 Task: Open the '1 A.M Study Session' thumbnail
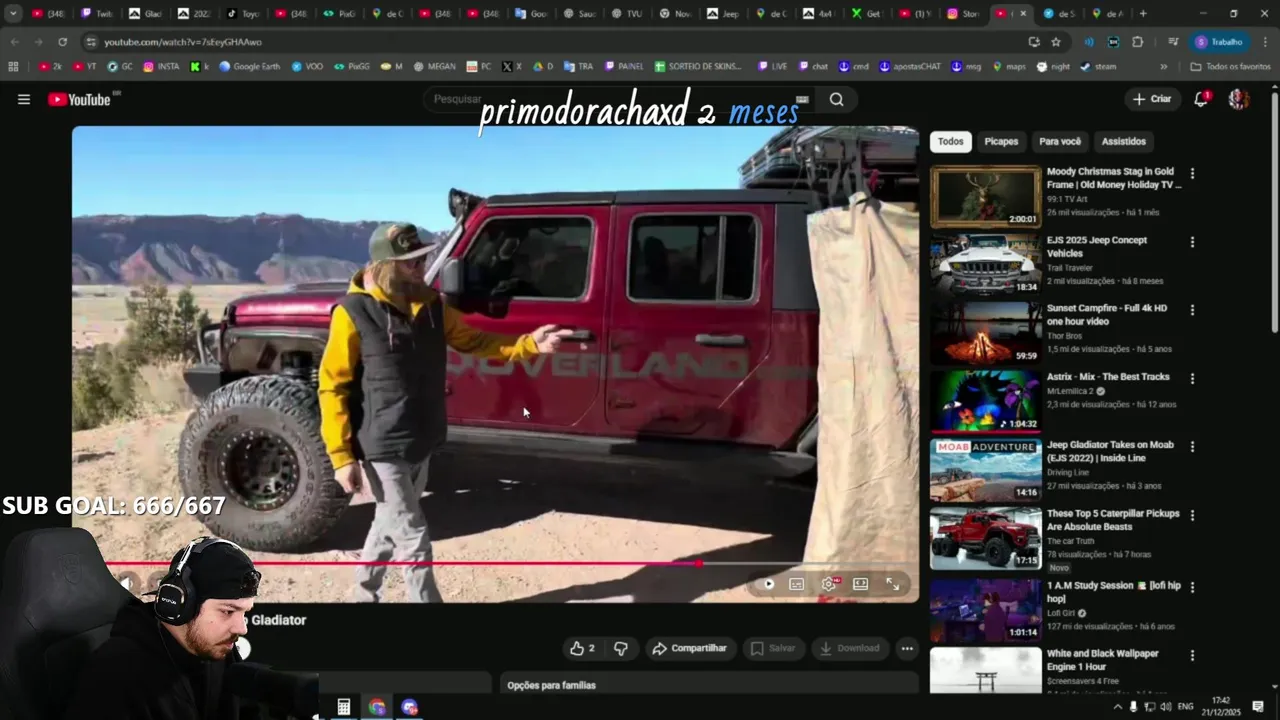pyautogui.click(x=986, y=610)
